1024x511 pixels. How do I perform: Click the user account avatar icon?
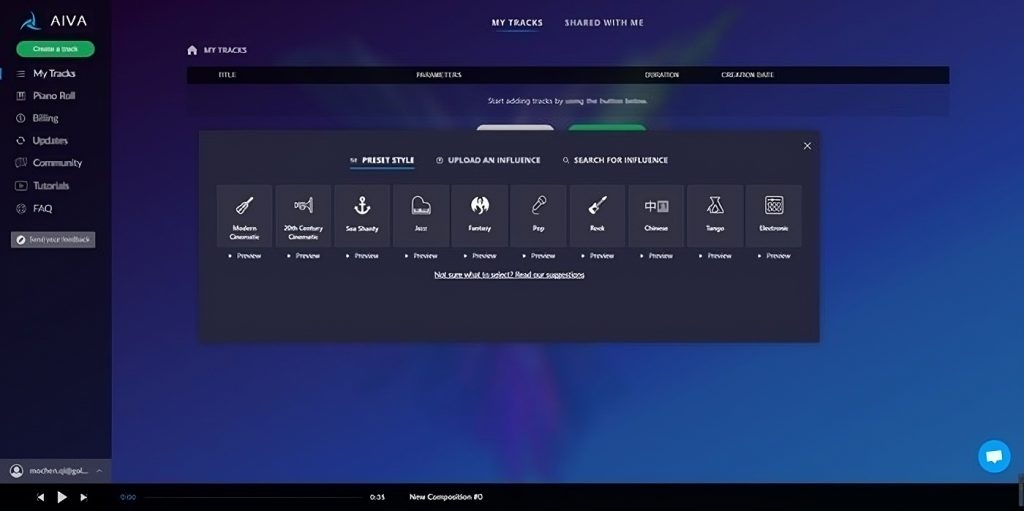point(16,471)
